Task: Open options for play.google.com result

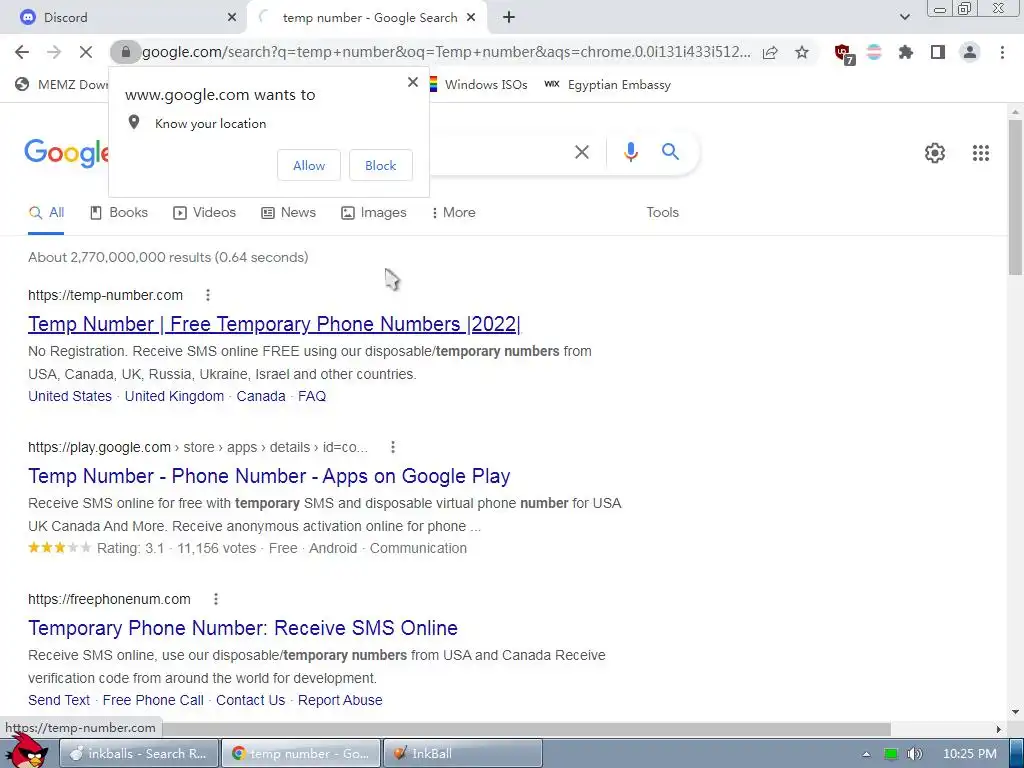Action: (x=392, y=447)
